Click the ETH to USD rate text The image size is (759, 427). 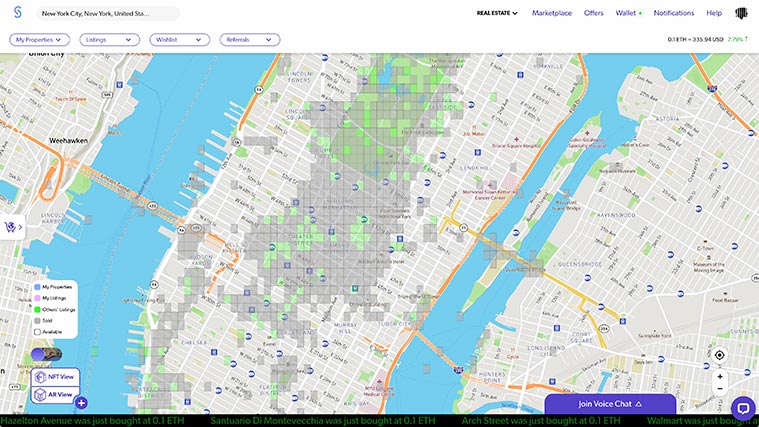click(695, 39)
